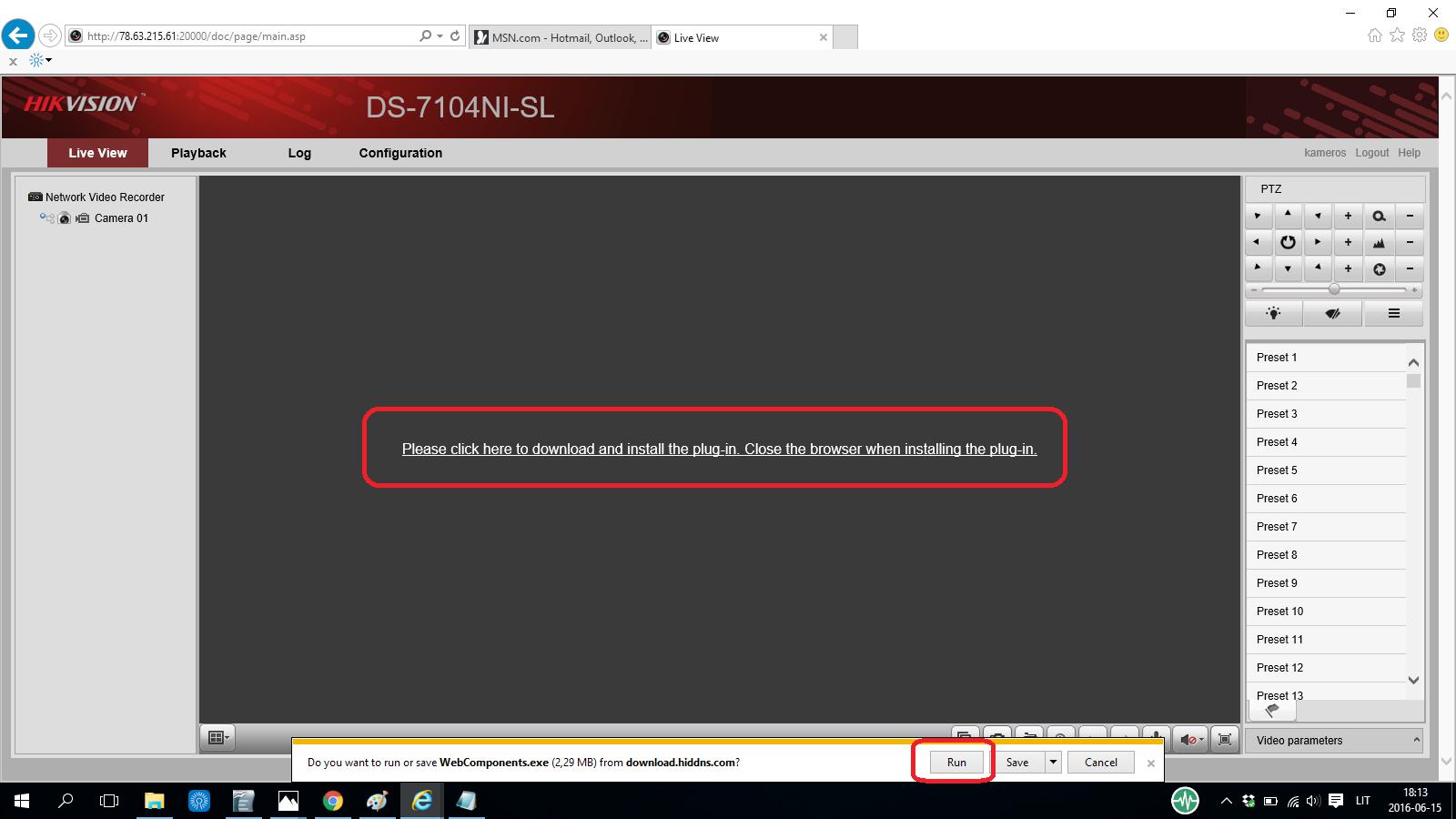The height and width of the screenshot is (819, 1456).
Task: Open the PTZ menu button
Action: coord(1393,314)
